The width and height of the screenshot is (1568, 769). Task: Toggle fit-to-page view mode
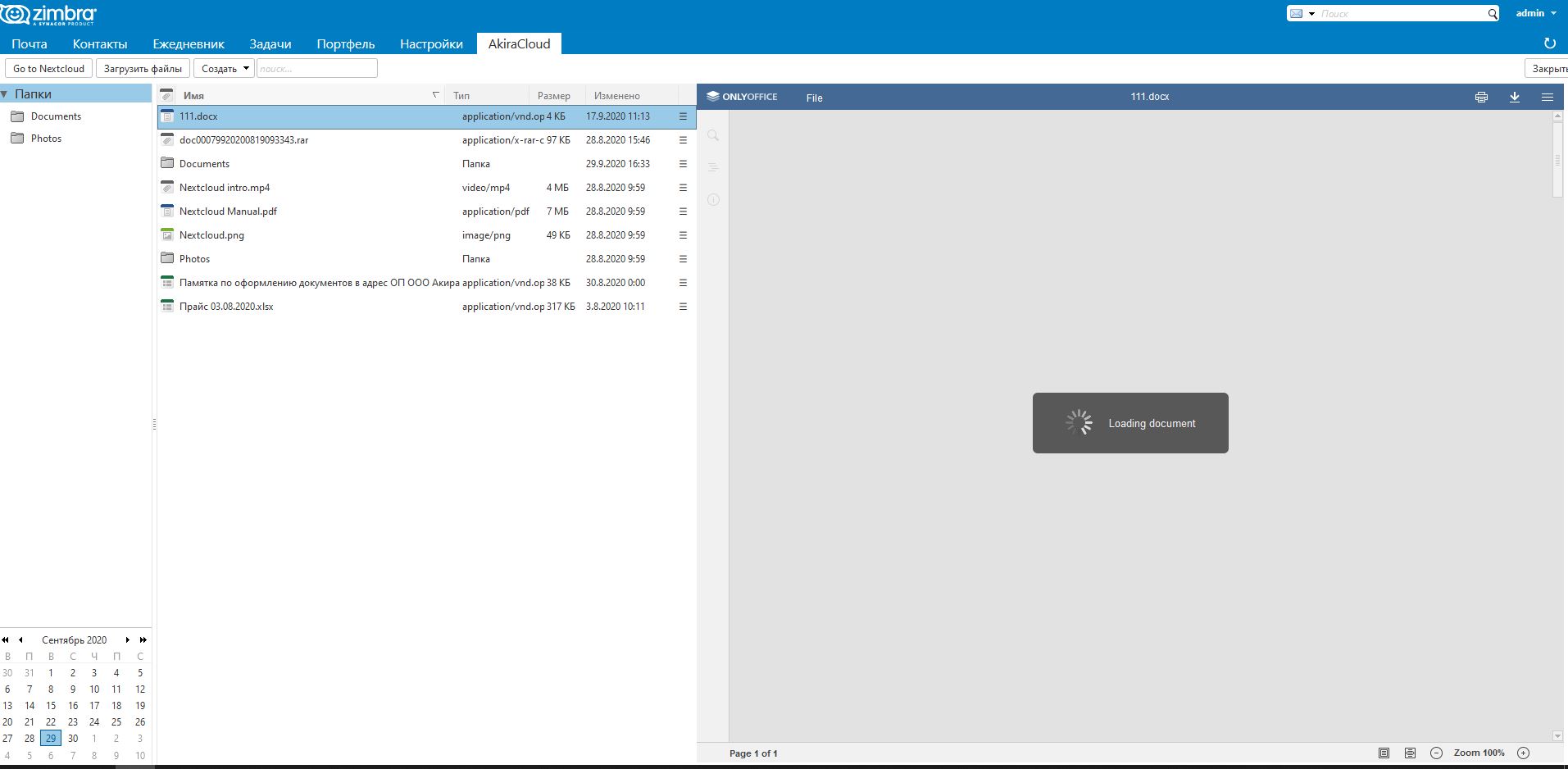pyautogui.click(x=1385, y=753)
